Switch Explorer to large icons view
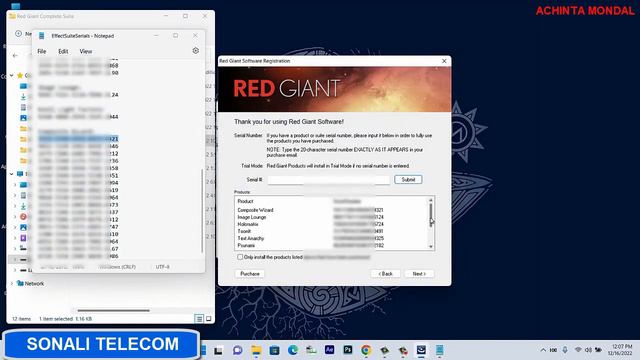 pyautogui.click(x=209, y=319)
